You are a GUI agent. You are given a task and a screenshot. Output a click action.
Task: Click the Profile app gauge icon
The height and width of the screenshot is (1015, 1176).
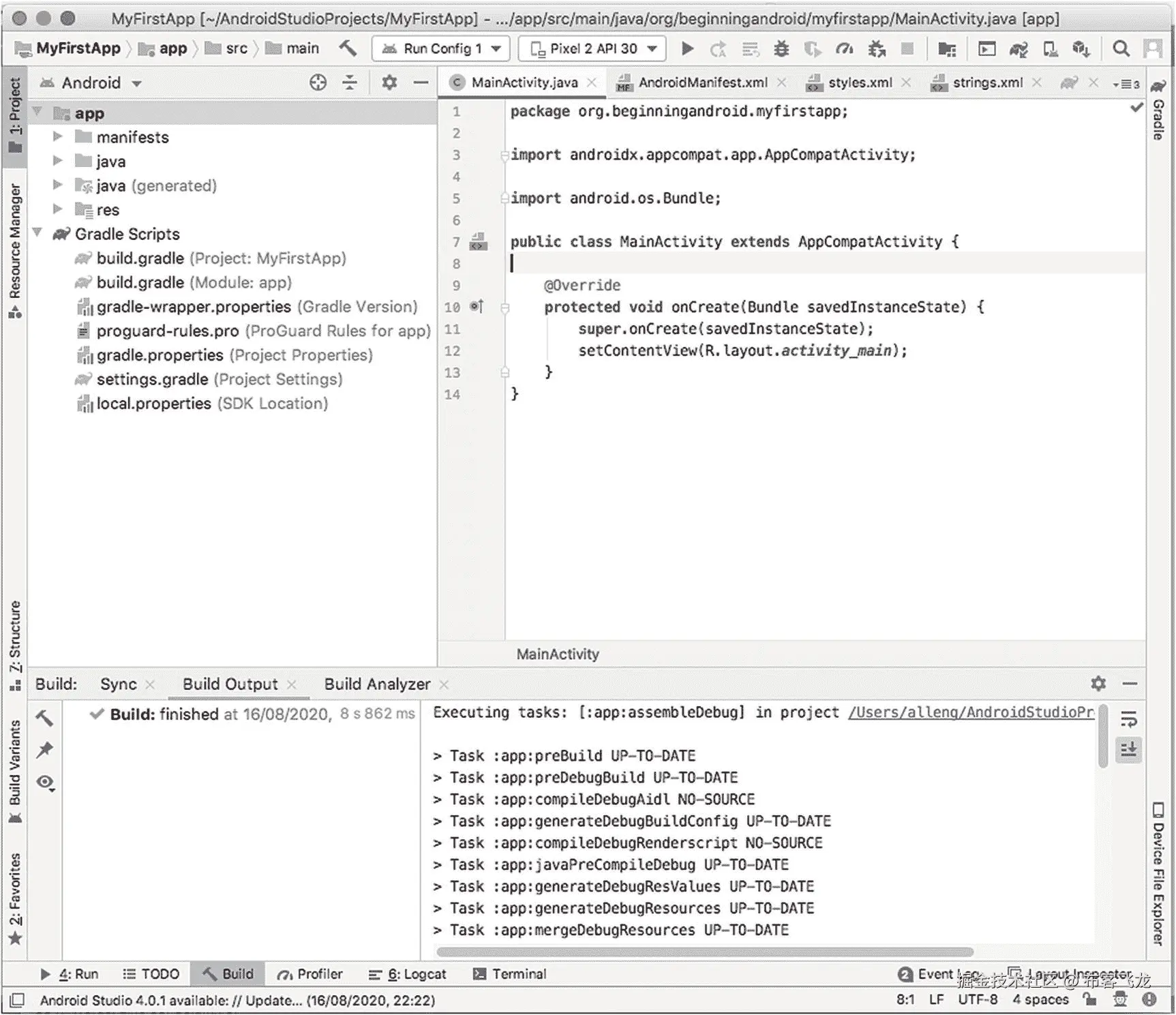(x=845, y=48)
